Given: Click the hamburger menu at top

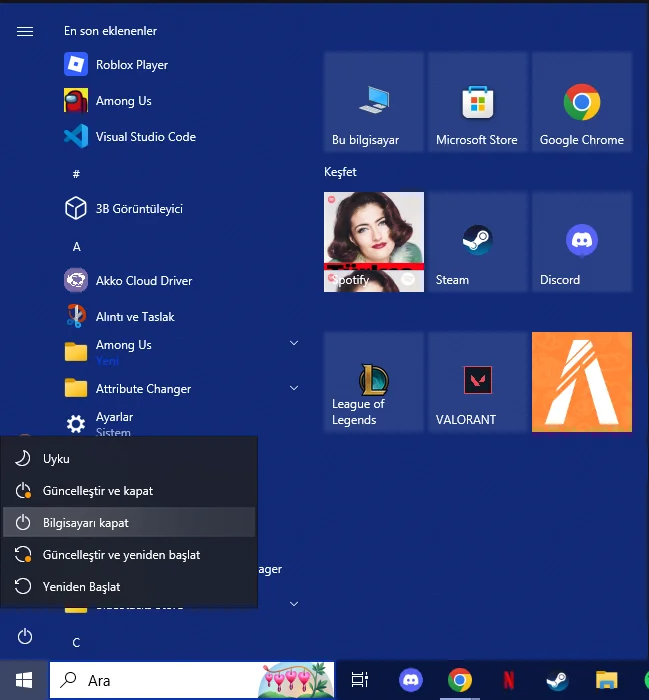Looking at the screenshot, I should point(25,31).
